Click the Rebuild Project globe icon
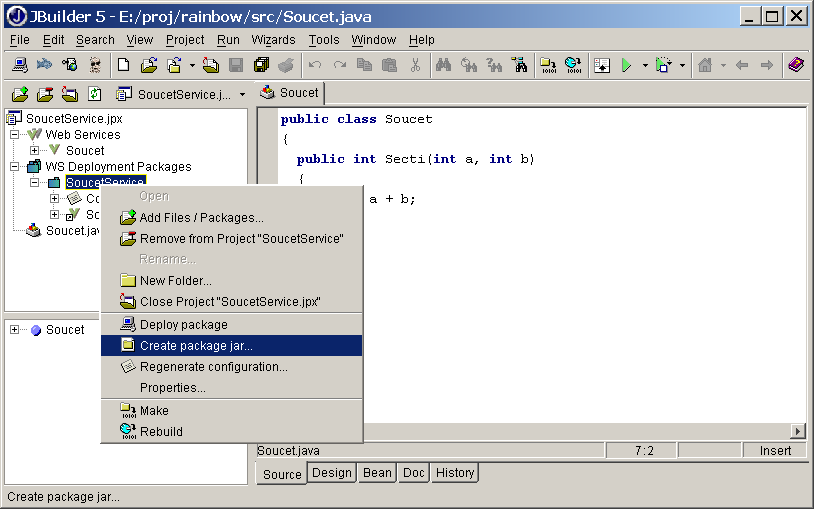Image resolution: width=814 pixels, height=509 pixels. (573, 65)
